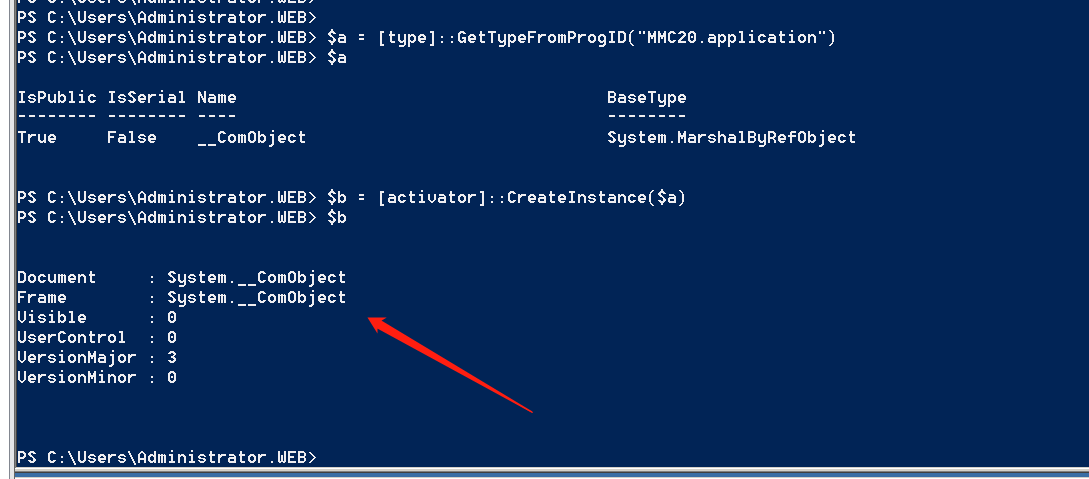Click the Name column header
Image resolution: width=1089 pixels, height=479 pixels.
click(217, 98)
